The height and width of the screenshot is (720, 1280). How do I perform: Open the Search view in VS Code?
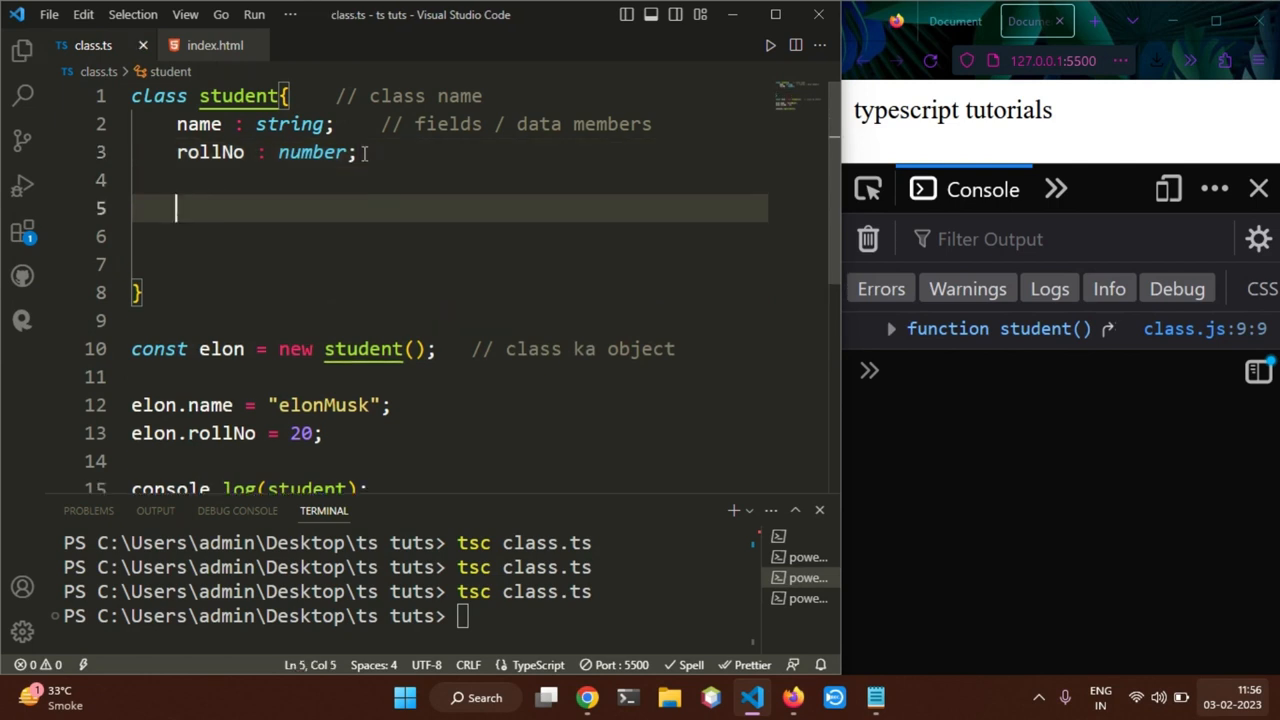click(x=22, y=95)
